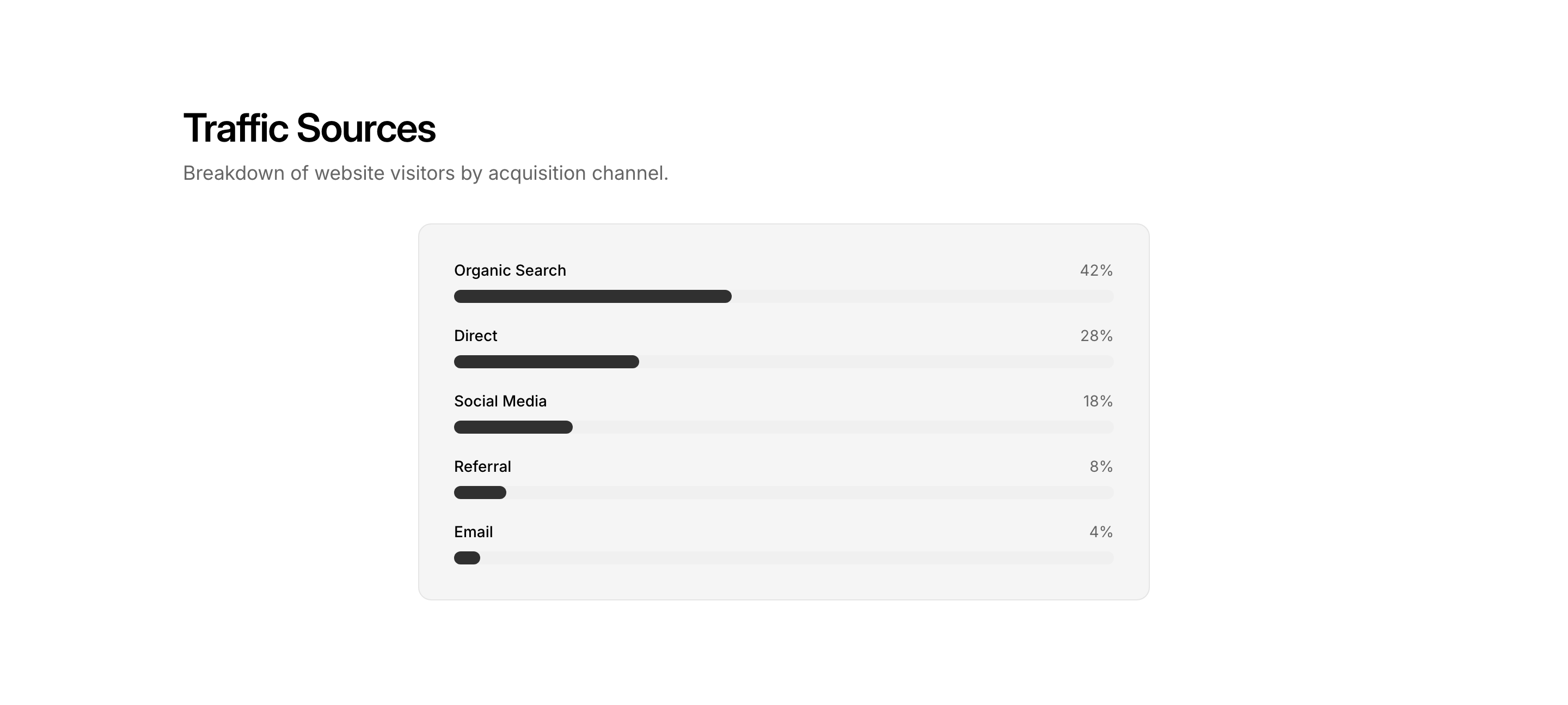Click the 42% value for Organic Search
This screenshot has width=1568, height=705.
point(1095,271)
